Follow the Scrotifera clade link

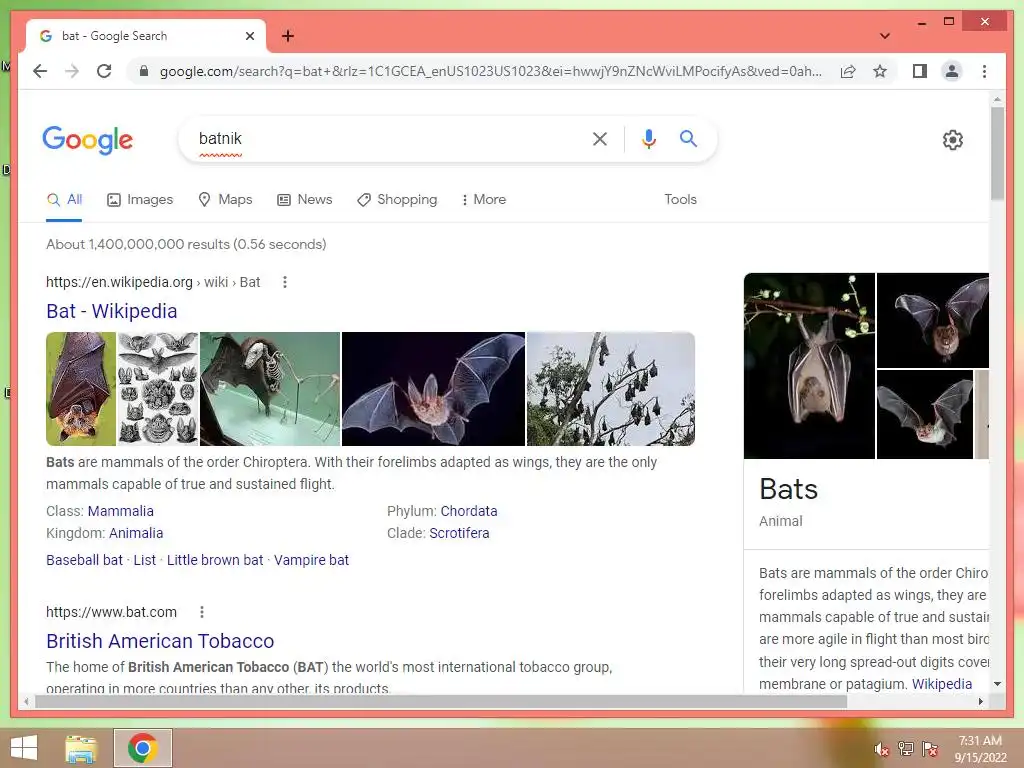(459, 533)
